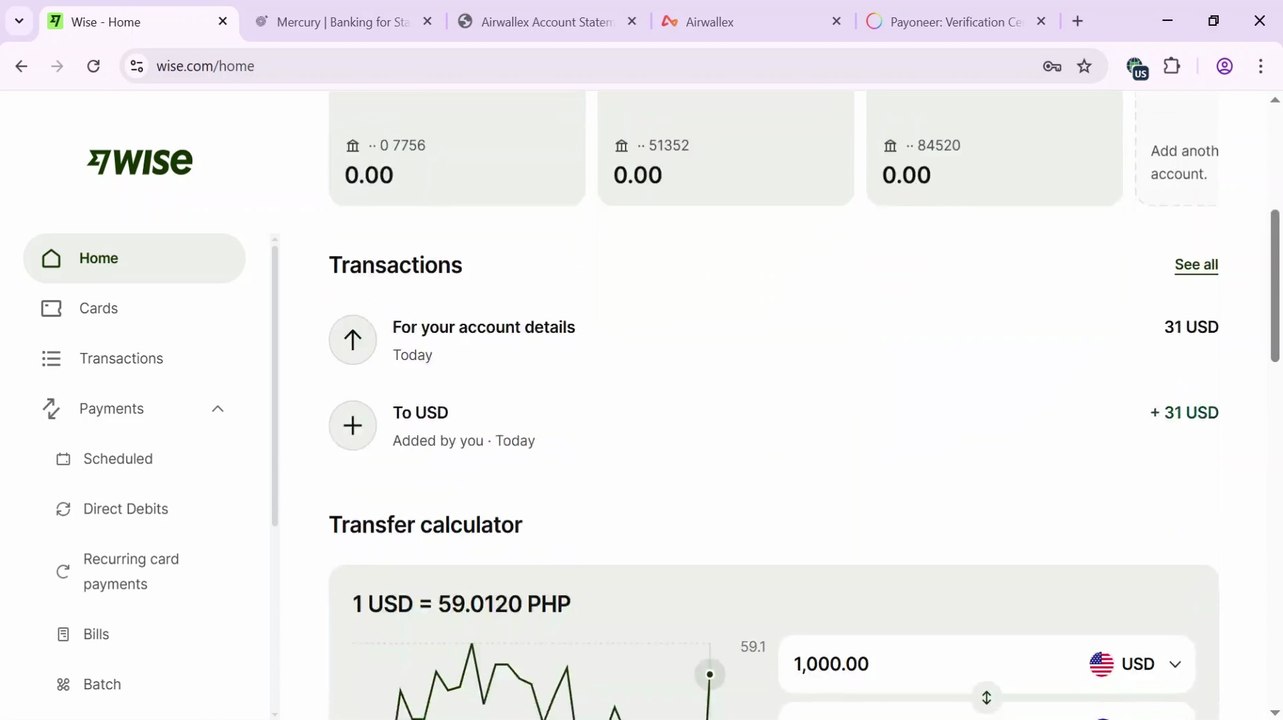Click the swap currencies arrow button
Image resolution: width=1283 pixels, height=720 pixels.
pos(986,697)
